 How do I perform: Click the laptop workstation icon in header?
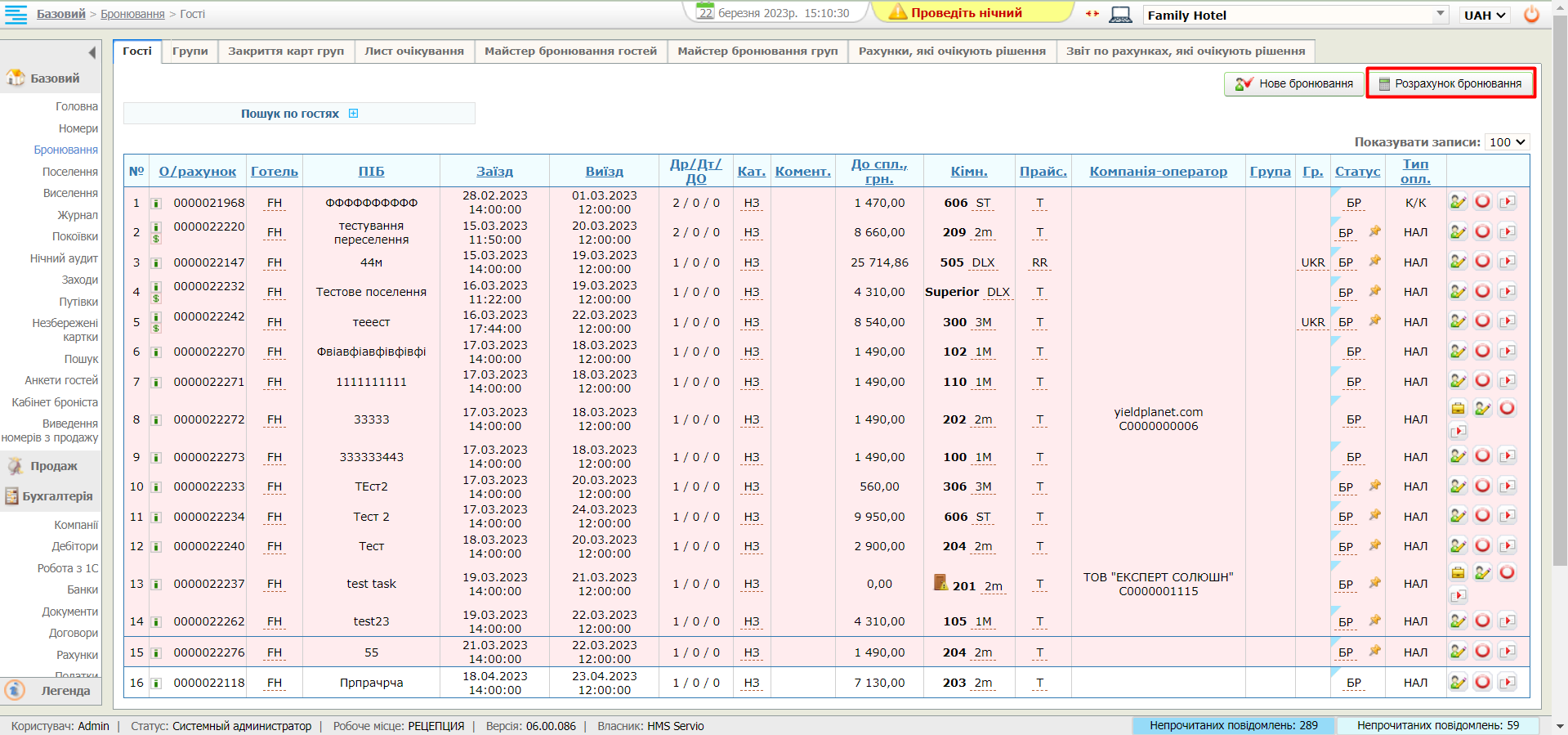pyautogui.click(x=1120, y=15)
